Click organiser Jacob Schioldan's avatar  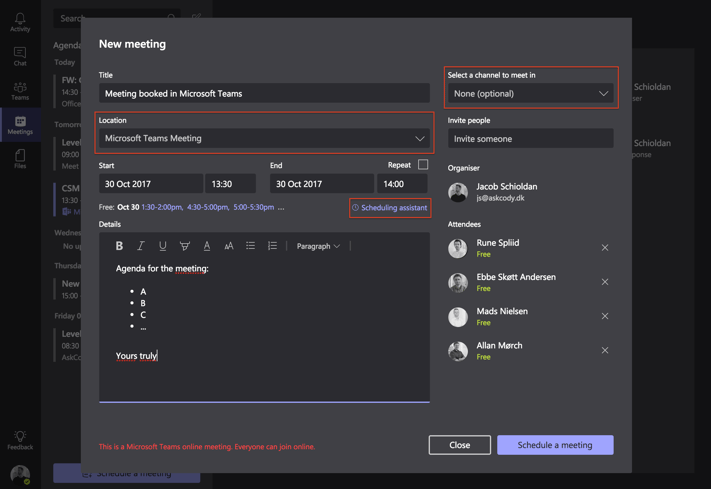tap(458, 192)
